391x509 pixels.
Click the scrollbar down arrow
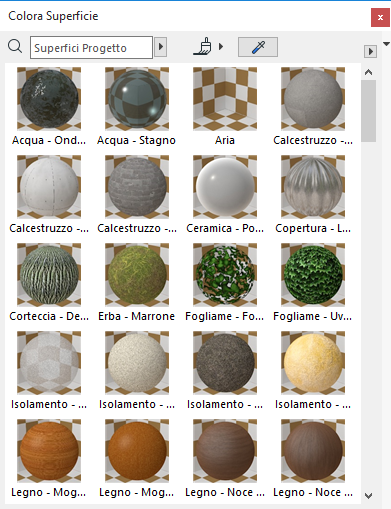(369, 496)
